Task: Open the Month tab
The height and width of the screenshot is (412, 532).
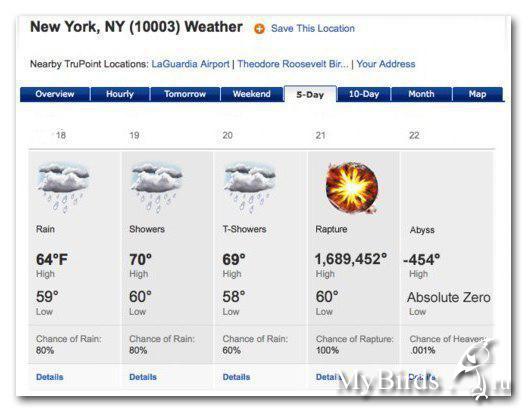Action: (x=421, y=94)
